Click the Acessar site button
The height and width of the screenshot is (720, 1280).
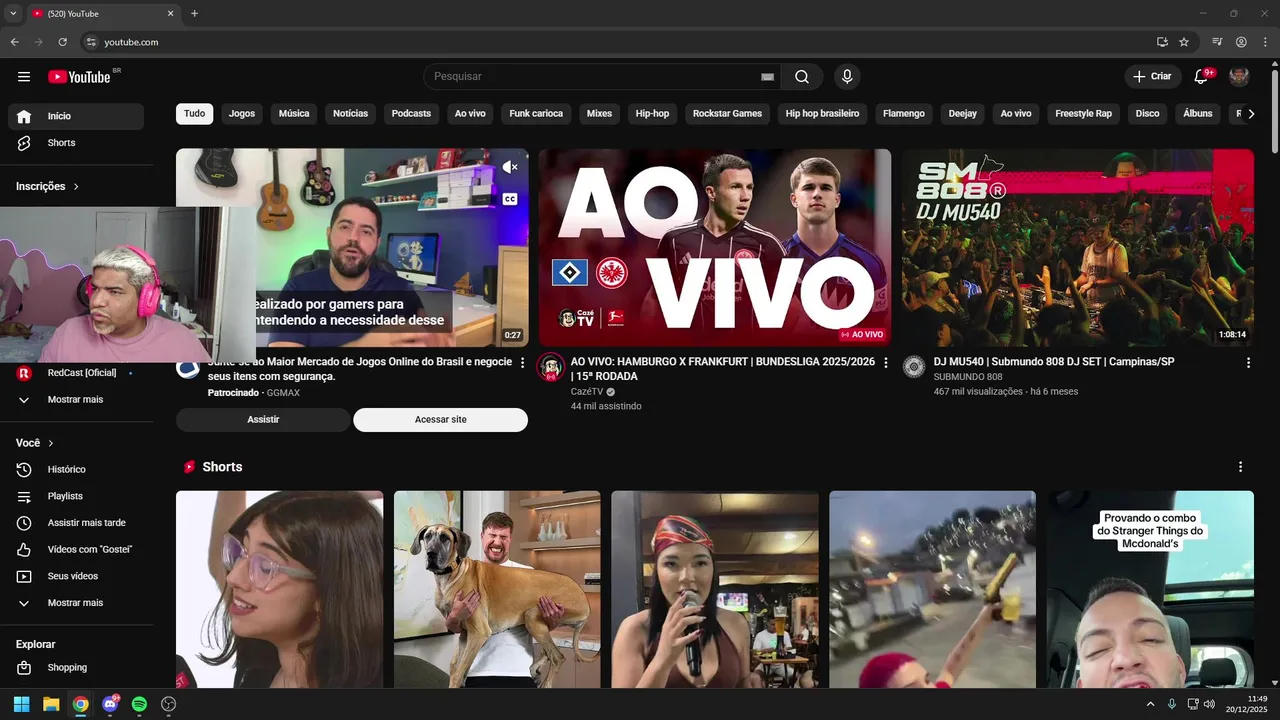pyautogui.click(x=440, y=420)
